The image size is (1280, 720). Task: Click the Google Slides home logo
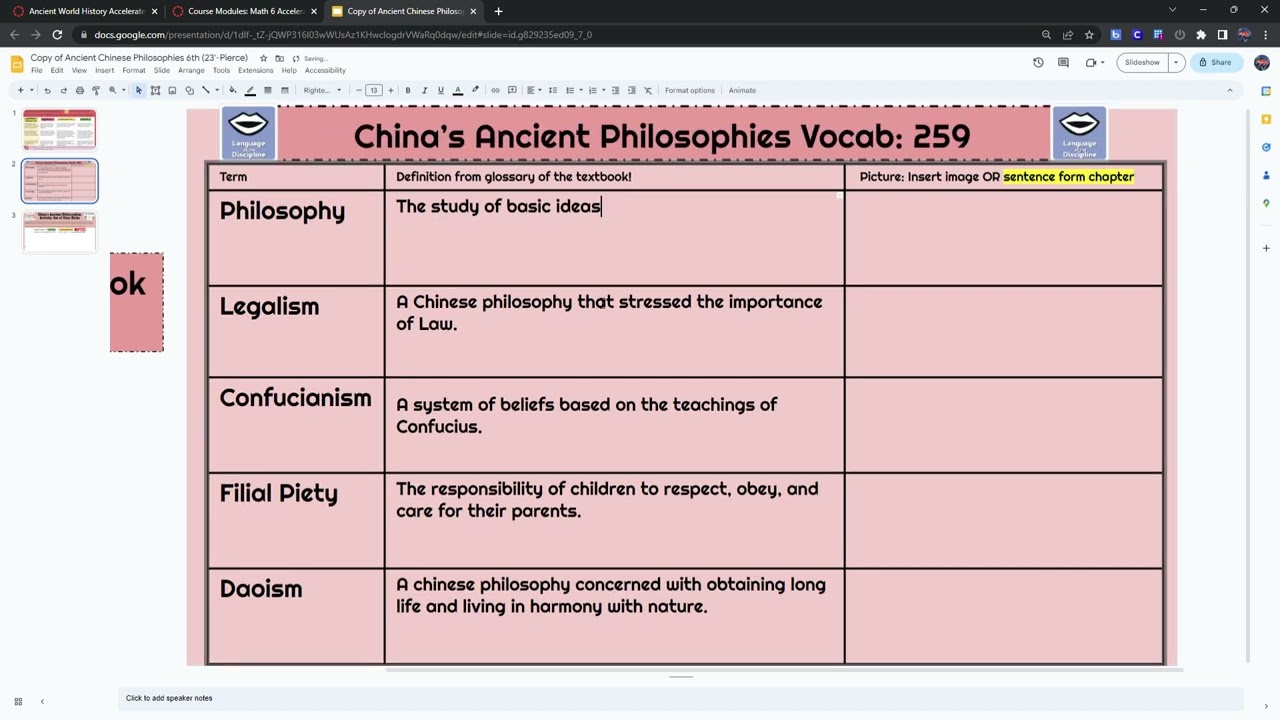click(x=17, y=64)
